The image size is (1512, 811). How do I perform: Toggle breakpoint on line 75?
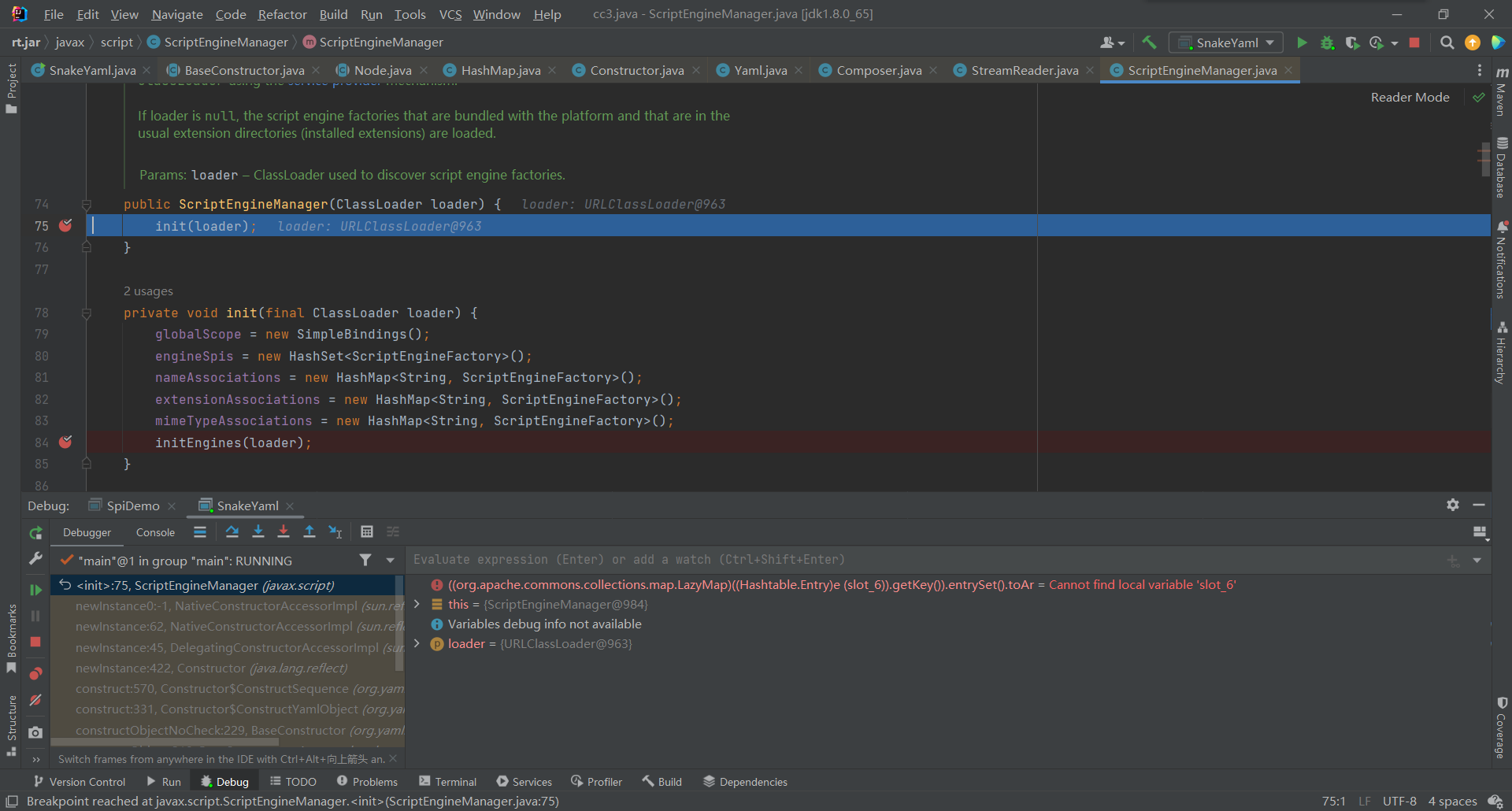coord(65,226)
